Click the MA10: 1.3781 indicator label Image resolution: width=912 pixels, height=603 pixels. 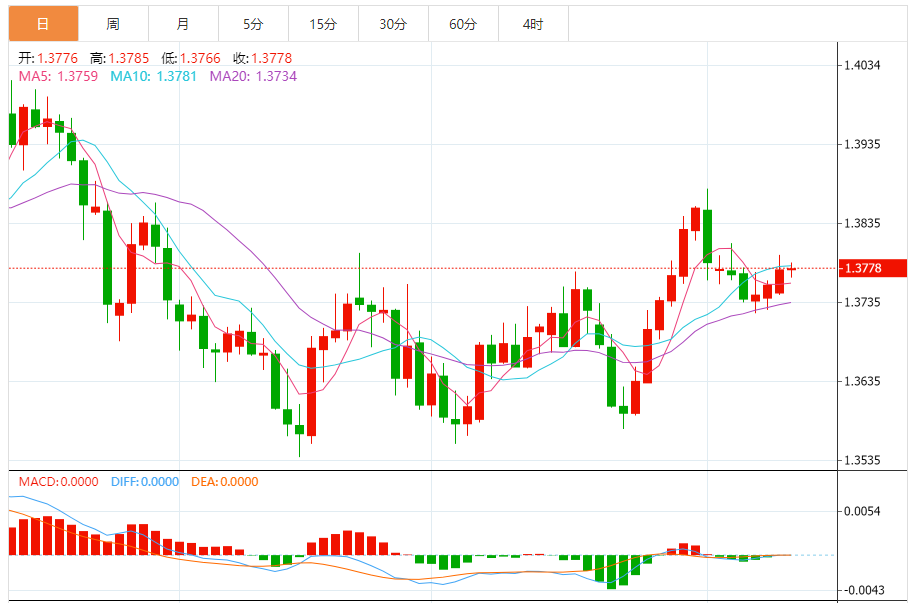(x=154, y=76)
